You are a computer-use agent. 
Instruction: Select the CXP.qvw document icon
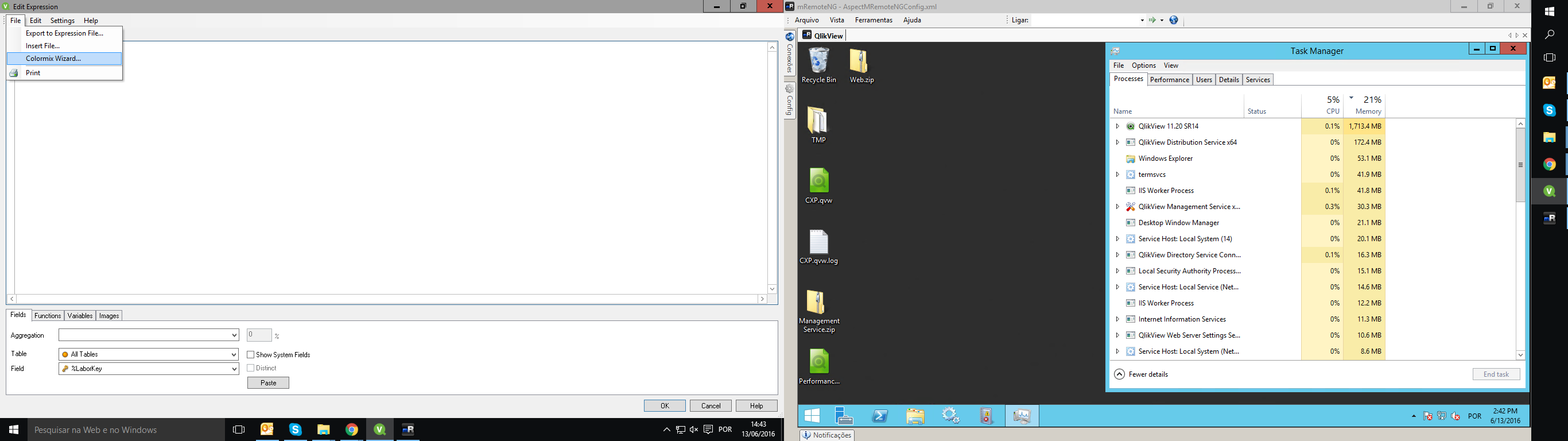[x=818, y=186]
